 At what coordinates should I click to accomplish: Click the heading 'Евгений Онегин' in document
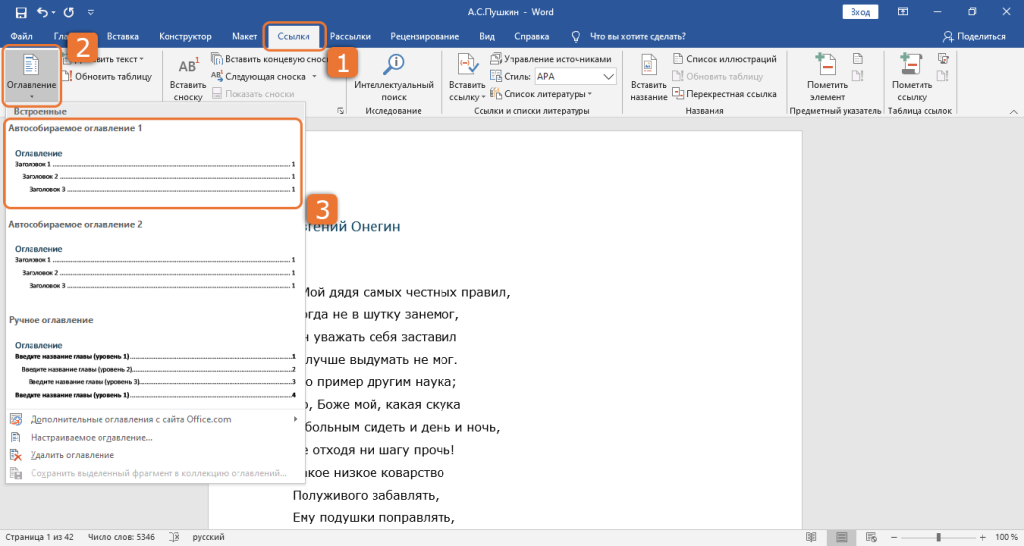[353, 227]
